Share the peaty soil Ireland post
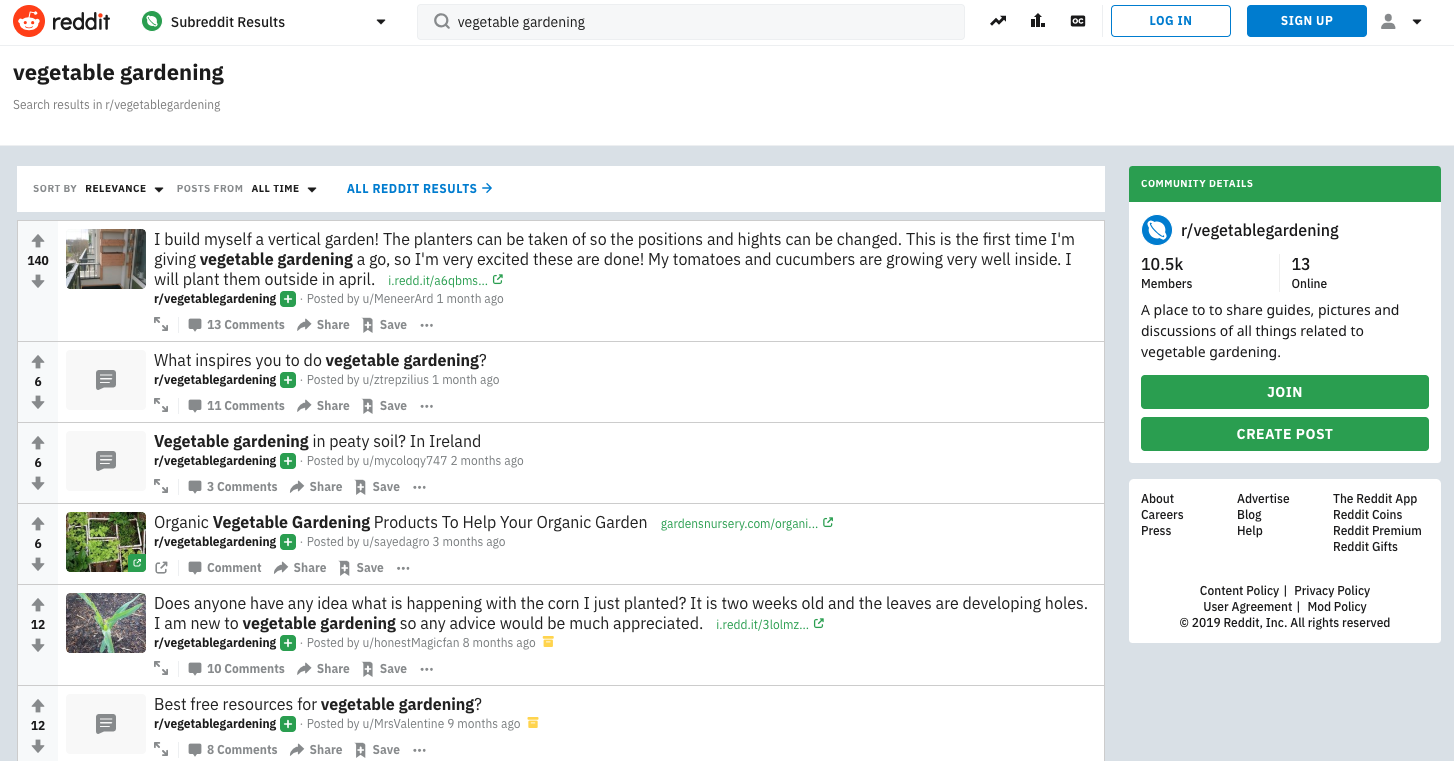The width and height of the screenshot is (1454, 761). [316, 487]
